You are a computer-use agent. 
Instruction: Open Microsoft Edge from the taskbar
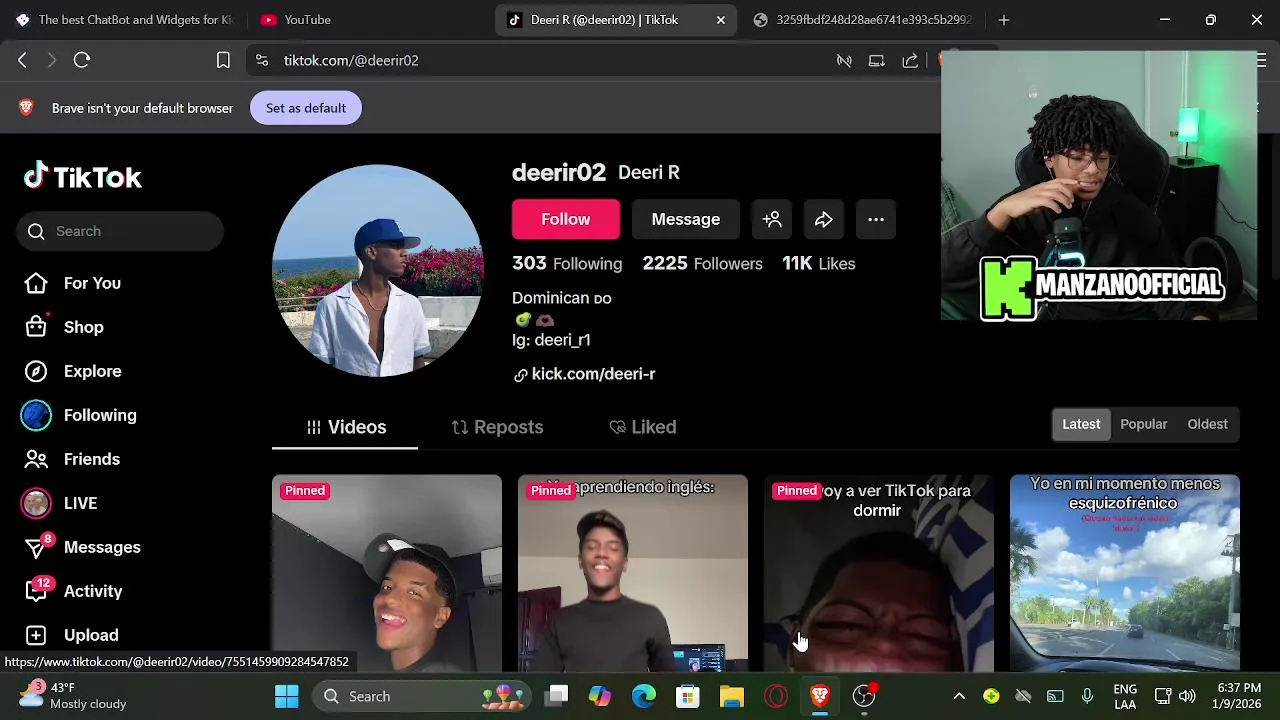[x=644, y=696]
